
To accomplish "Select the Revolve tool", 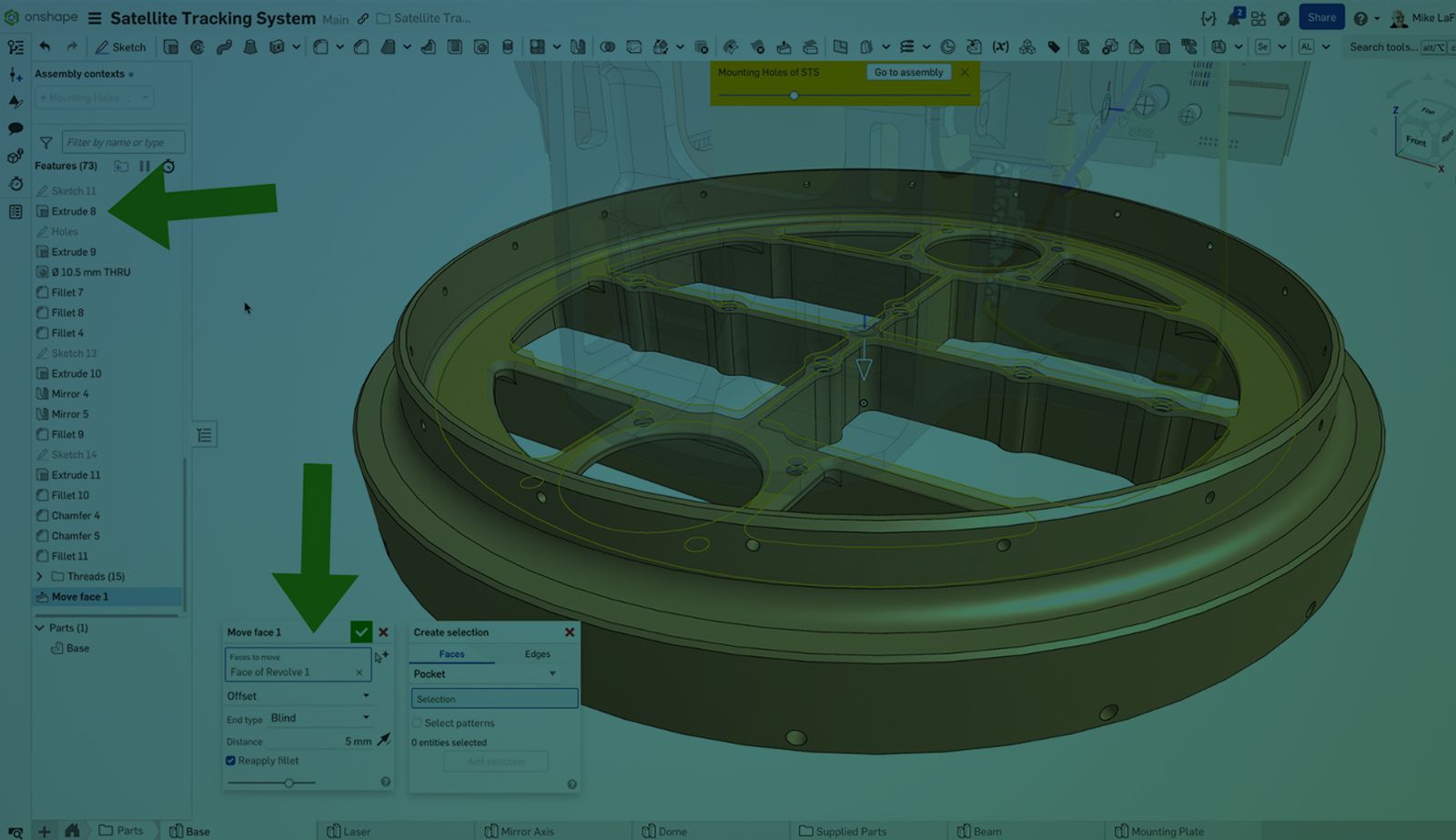I will coord(197,47).
